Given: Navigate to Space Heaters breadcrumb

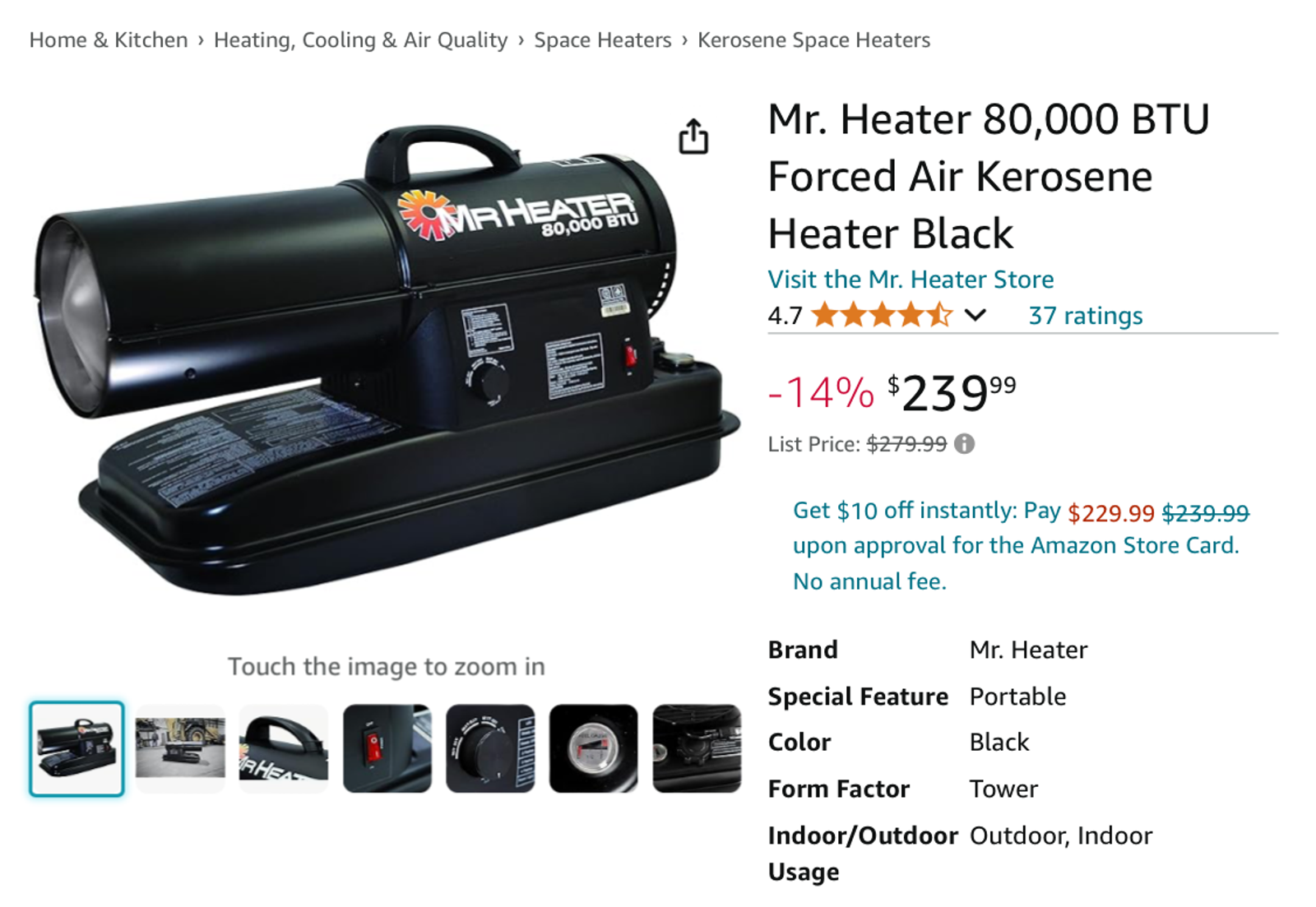Looking at the screenshot, I should pyautogui.click(x=603, y=40).
